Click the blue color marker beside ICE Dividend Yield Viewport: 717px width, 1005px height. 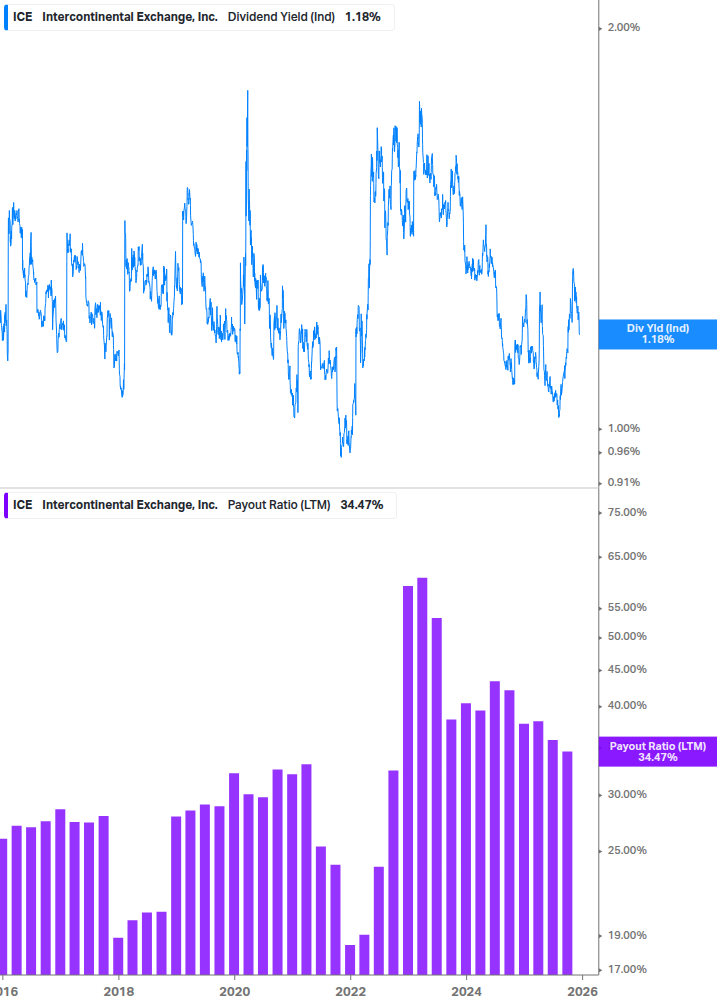(6, 17)
